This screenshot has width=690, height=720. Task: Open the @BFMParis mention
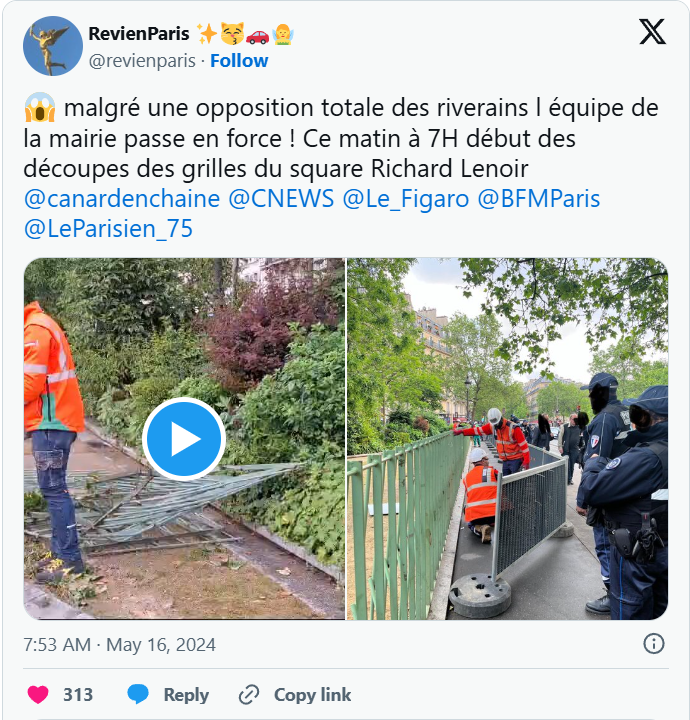pyautogui.click(x=539, y=199)
